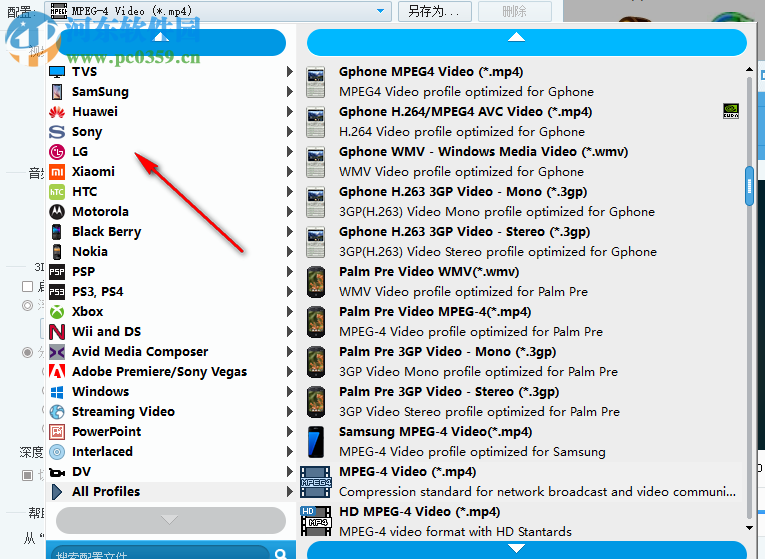Image resolution: width=765 pixels, height=559 pixels.
Task: Open the Adobe Premiere/Sony Vegas category
Action: [x=171, y=372]
